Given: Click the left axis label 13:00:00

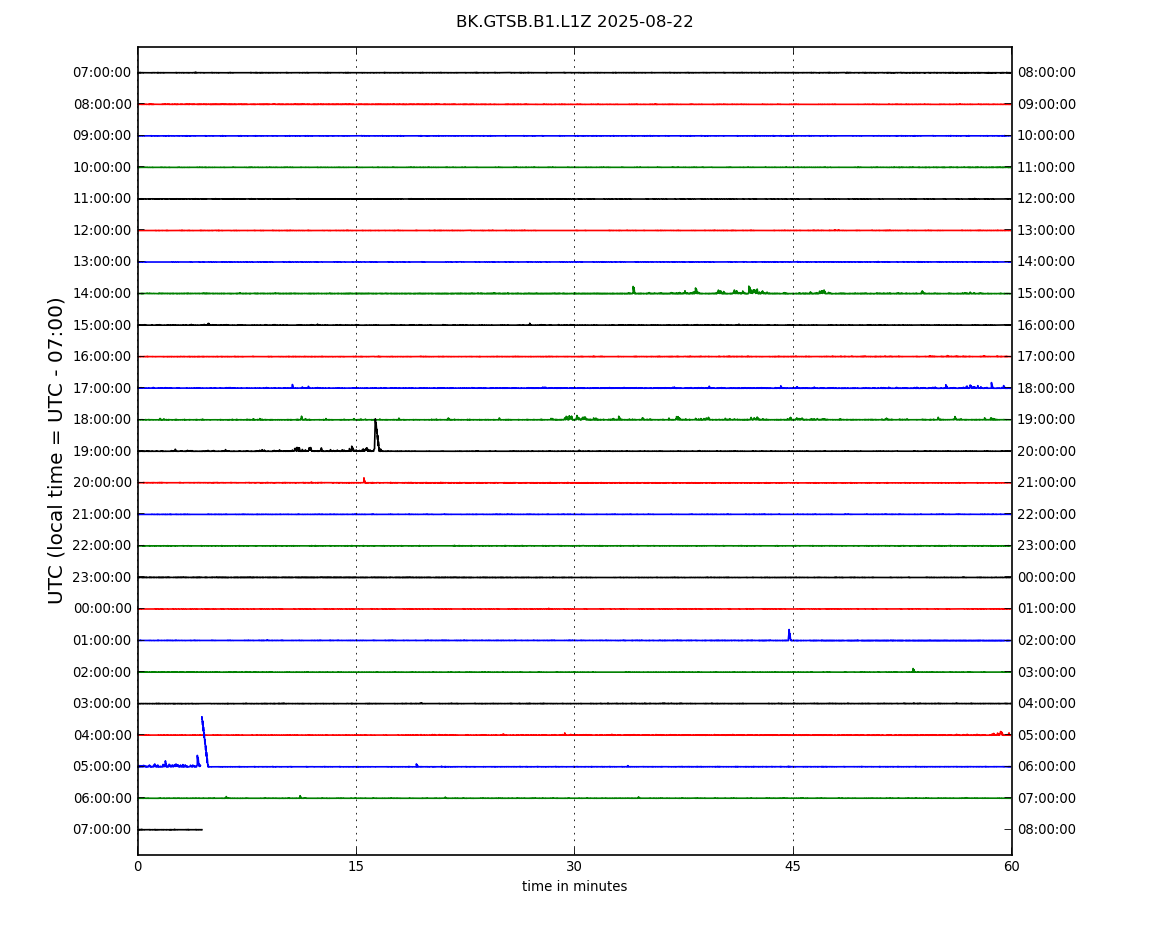Looking at the screenshot, I should click(102, 262).
